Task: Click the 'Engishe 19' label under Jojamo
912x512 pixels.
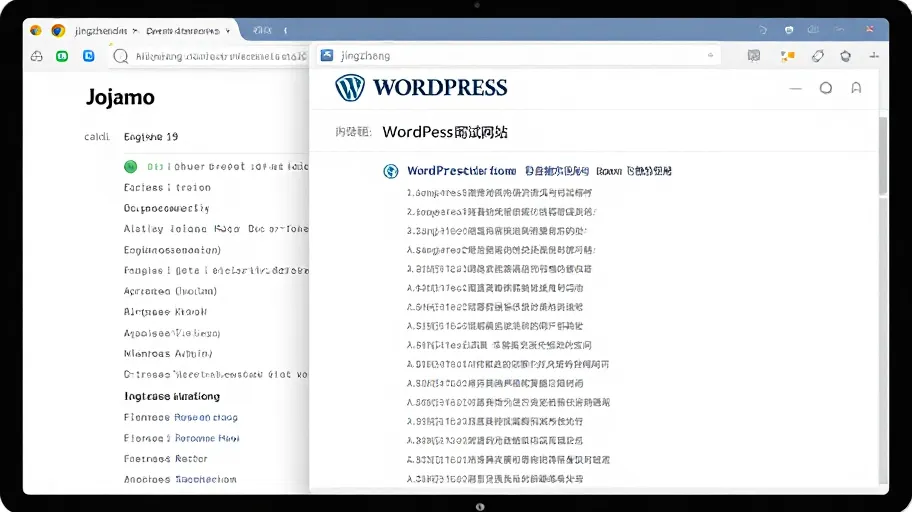Action: click(151, 137)
